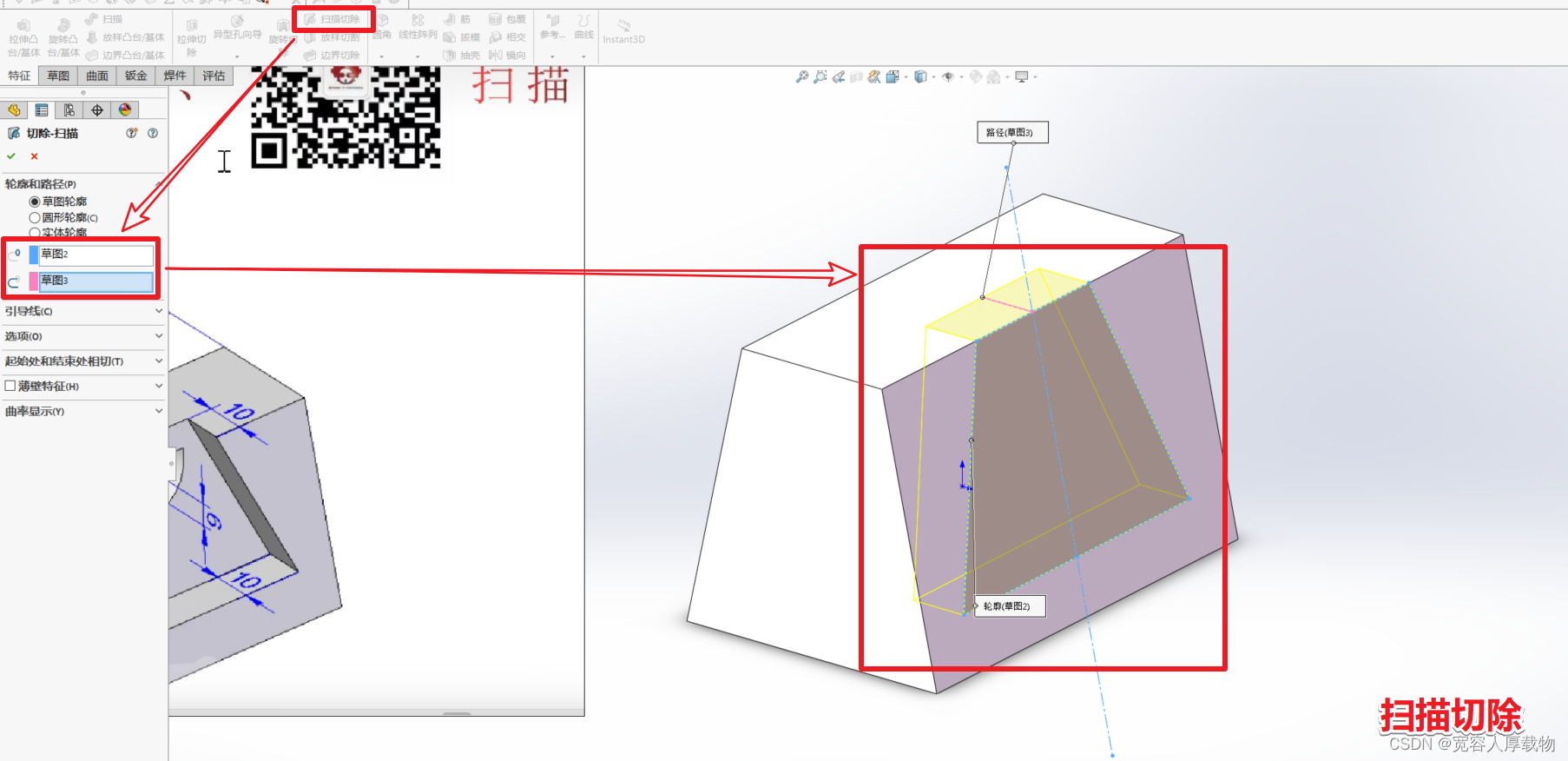
Task: Switch to the Features (特征) tab
Action: (19, 76)
